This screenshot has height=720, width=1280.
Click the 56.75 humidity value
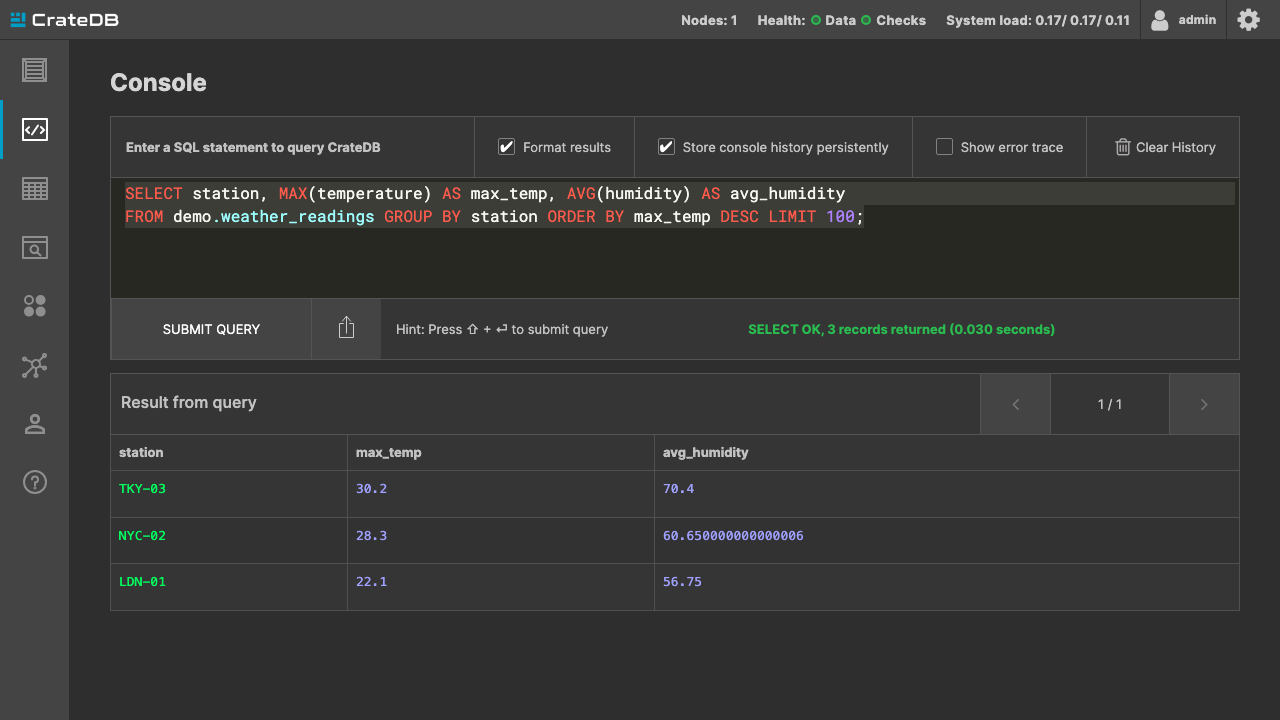click(x=682, y=582)
